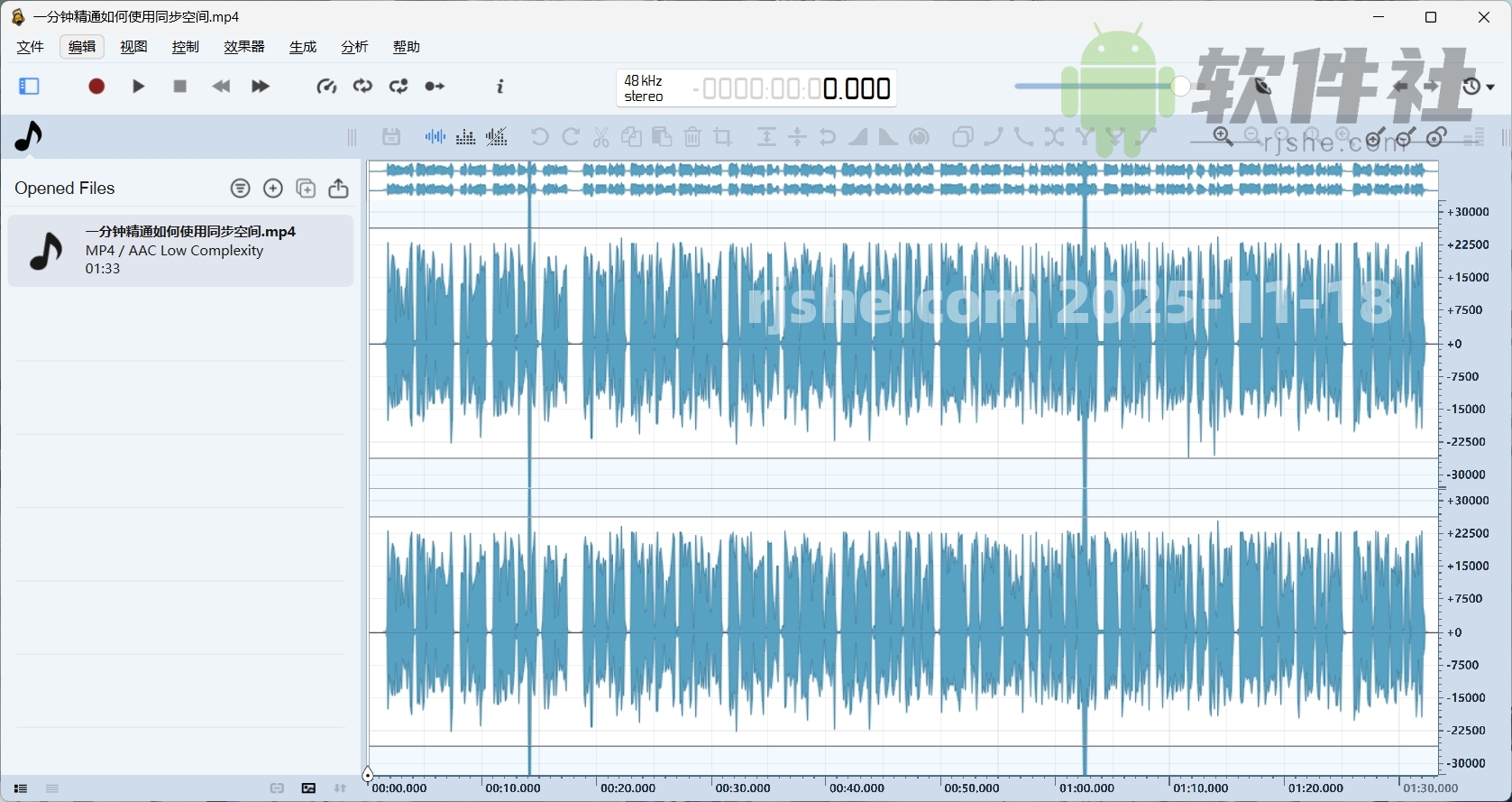Apply fade out effect
Viewport: 1512px width, 802px height.
point(888,137)
